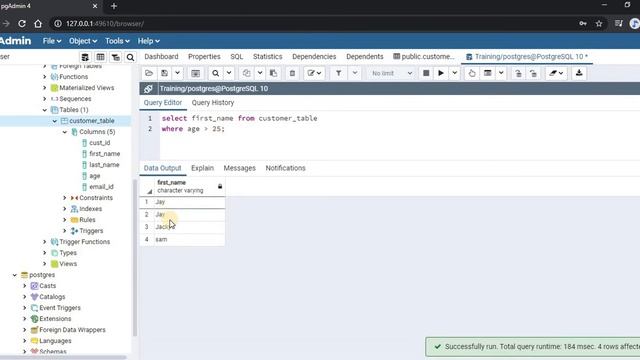Switch to the Properties tab

204,57
